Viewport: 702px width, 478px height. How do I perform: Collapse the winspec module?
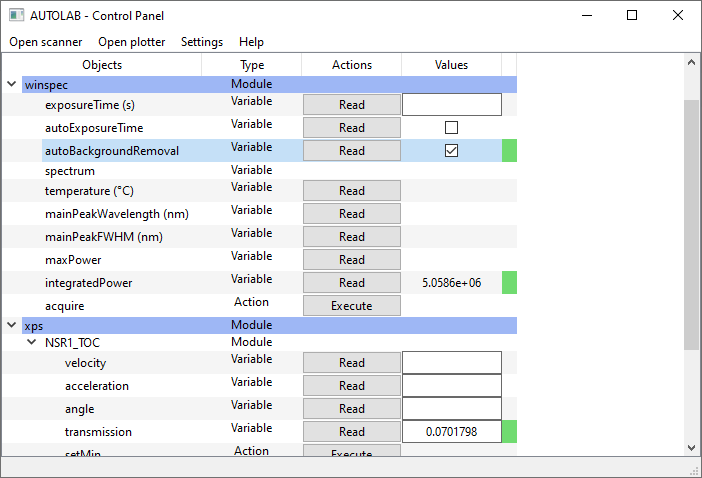(12, 84)
